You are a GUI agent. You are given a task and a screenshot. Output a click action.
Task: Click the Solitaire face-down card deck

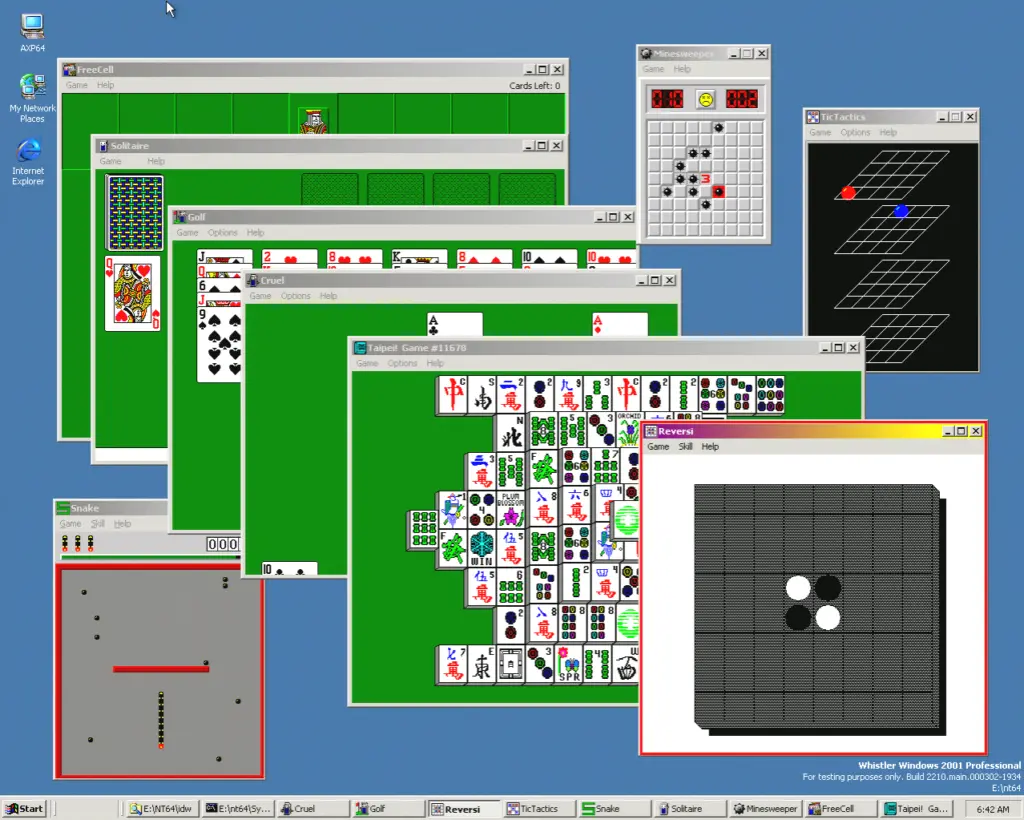(x=134, y=213)
